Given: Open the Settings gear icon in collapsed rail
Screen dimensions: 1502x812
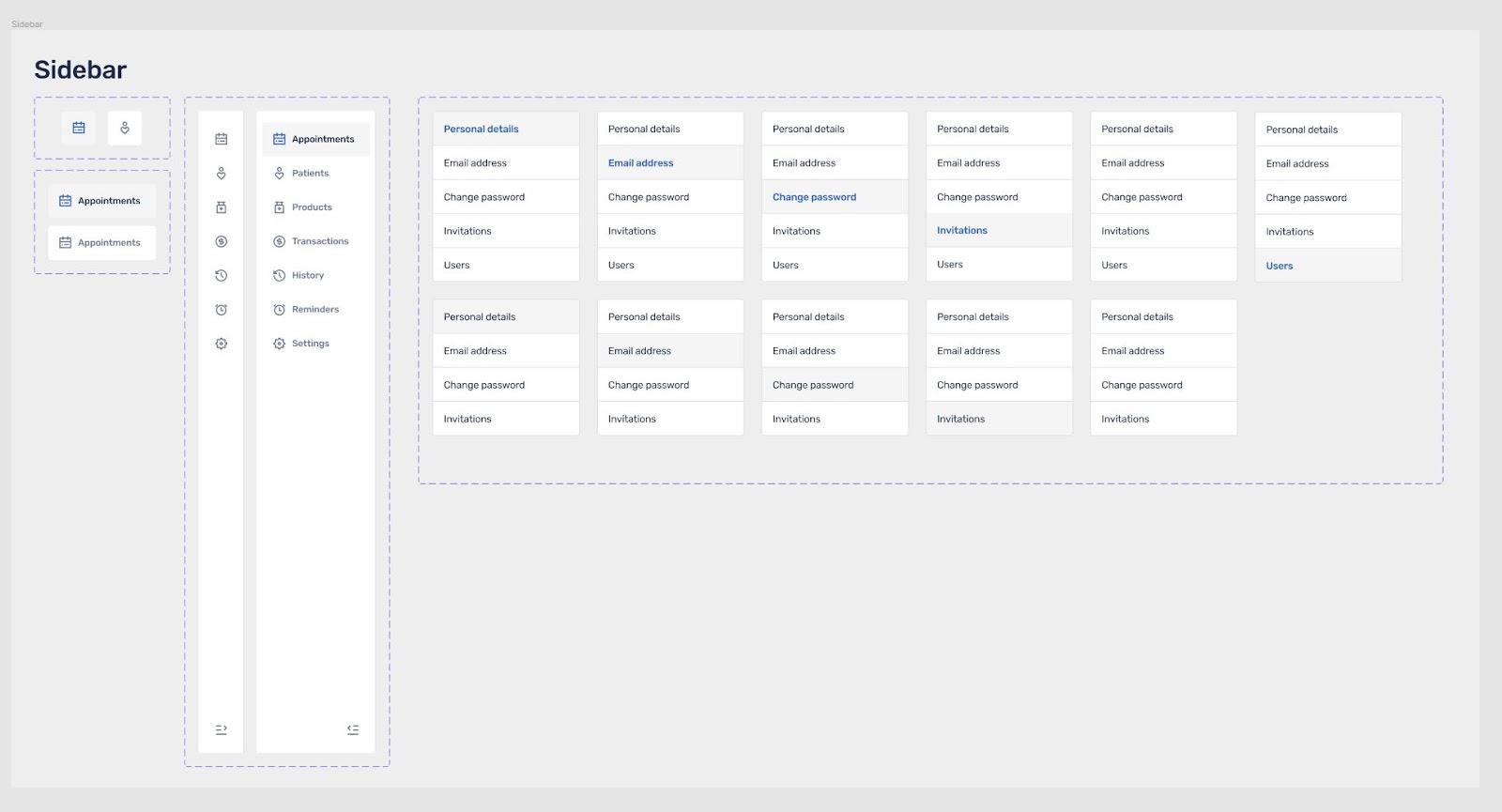Looking at the screenshot, I should (x=222, y=344).
